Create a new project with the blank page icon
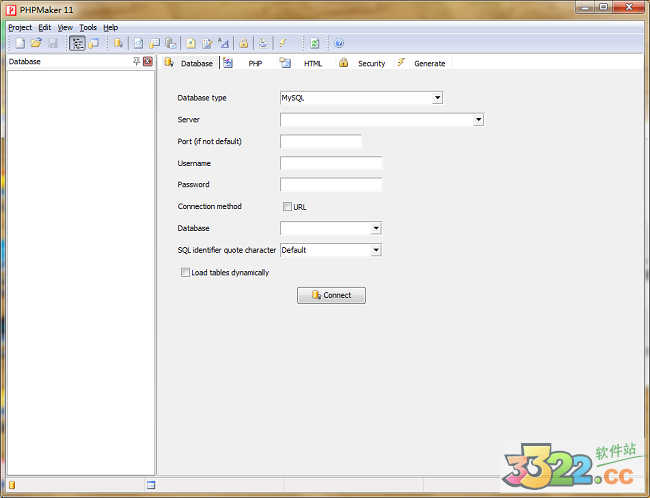The width and height of the screenshot is (650, 498). click(20, 43)
